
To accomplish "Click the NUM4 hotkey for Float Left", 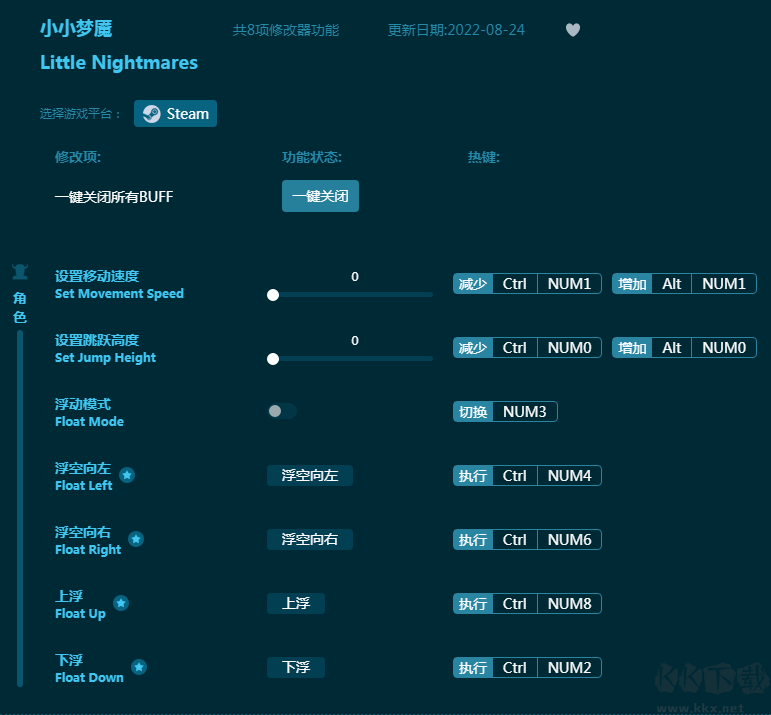I will (569, 476).
